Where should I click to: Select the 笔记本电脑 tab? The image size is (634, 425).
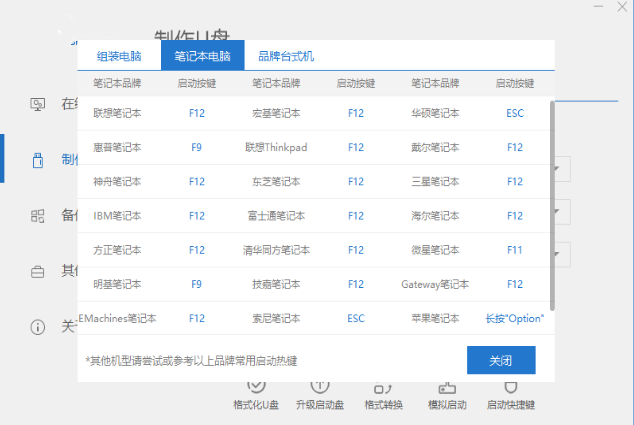[203, 55]
